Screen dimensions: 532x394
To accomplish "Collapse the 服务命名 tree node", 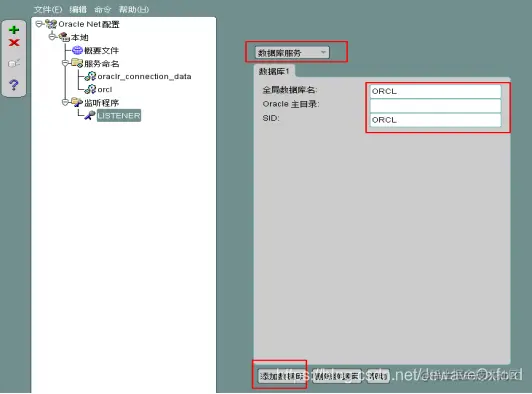I will pyautogui.click(x=65, y=63).
